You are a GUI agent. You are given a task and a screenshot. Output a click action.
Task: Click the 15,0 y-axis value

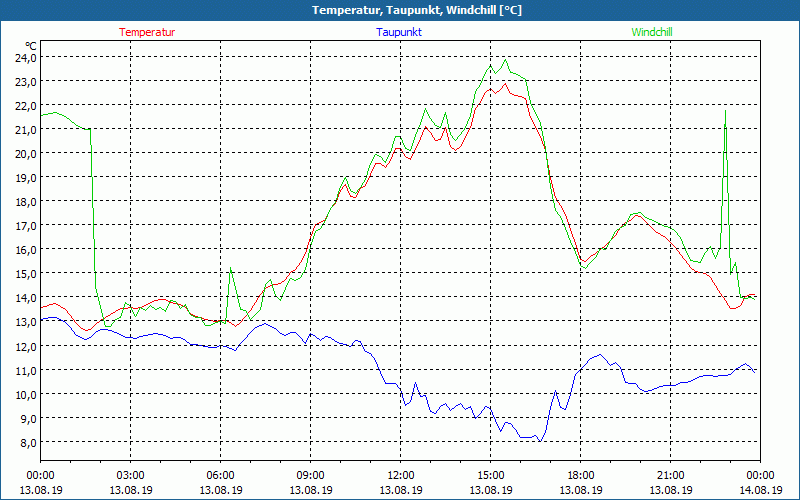pyautogui.click(x=26, y=274)
